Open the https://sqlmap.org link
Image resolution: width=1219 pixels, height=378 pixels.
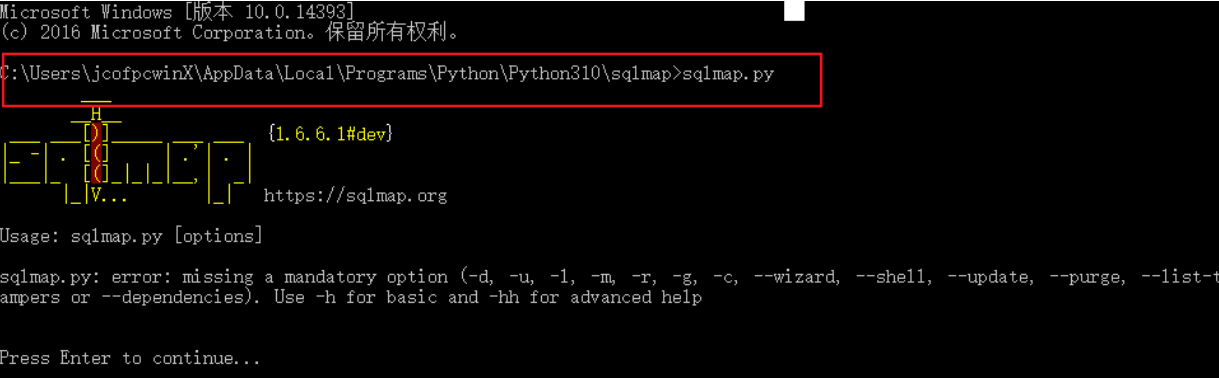click(x=355, y=196)
